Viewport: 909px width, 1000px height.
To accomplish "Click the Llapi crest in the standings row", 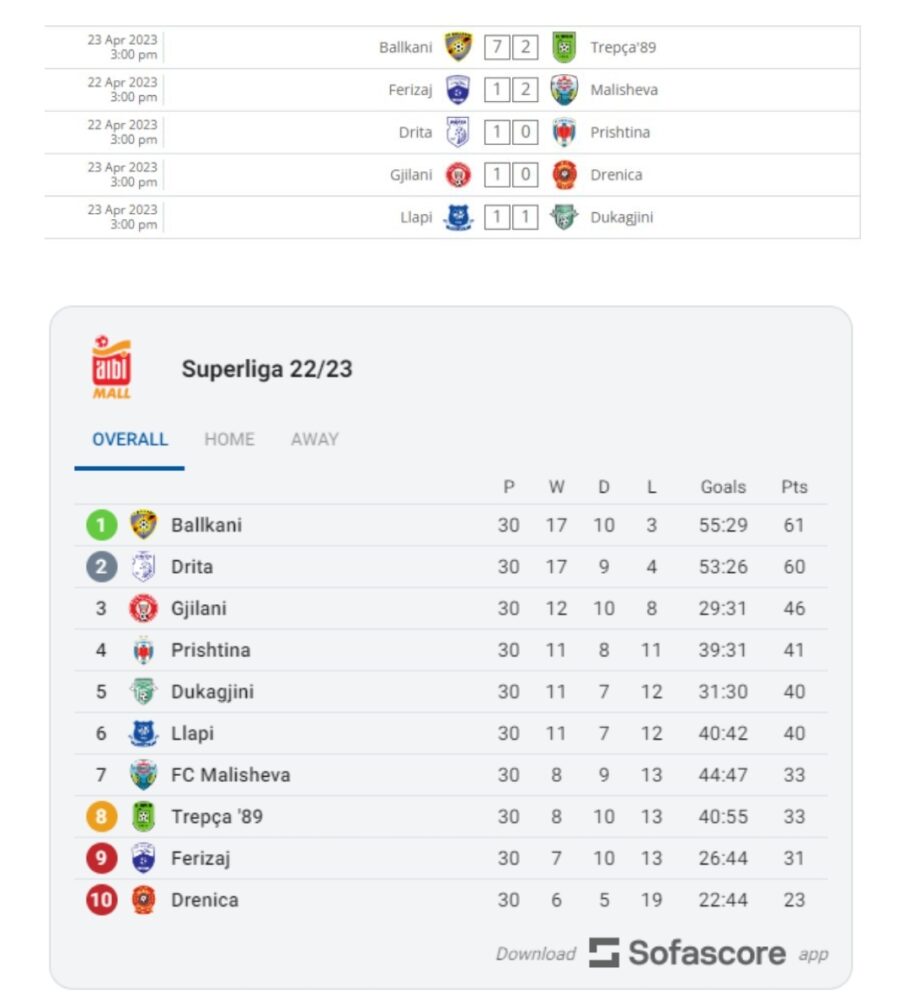I will [144, 733].
